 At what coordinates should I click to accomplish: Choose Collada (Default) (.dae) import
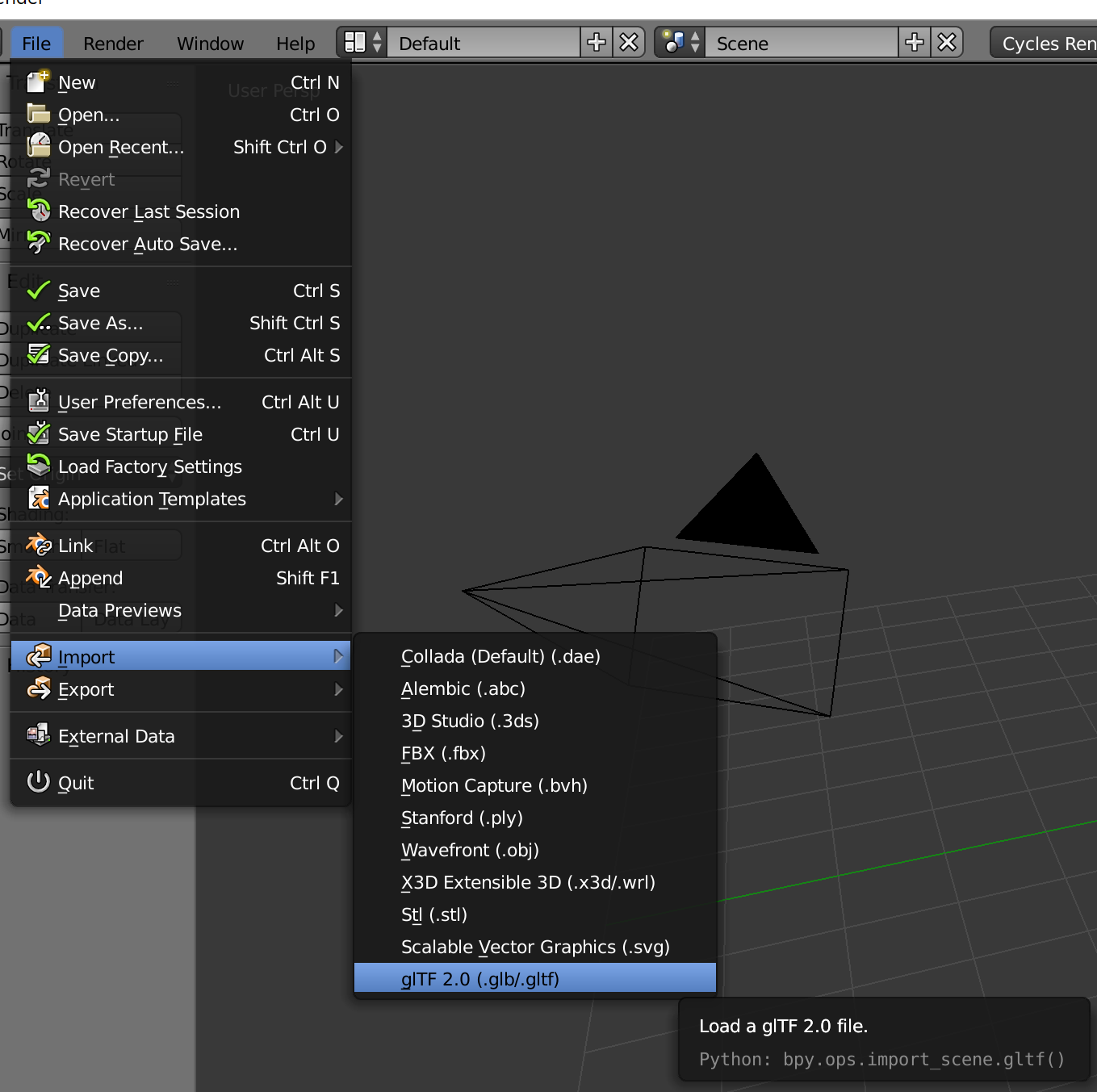(x=535, y=656)
